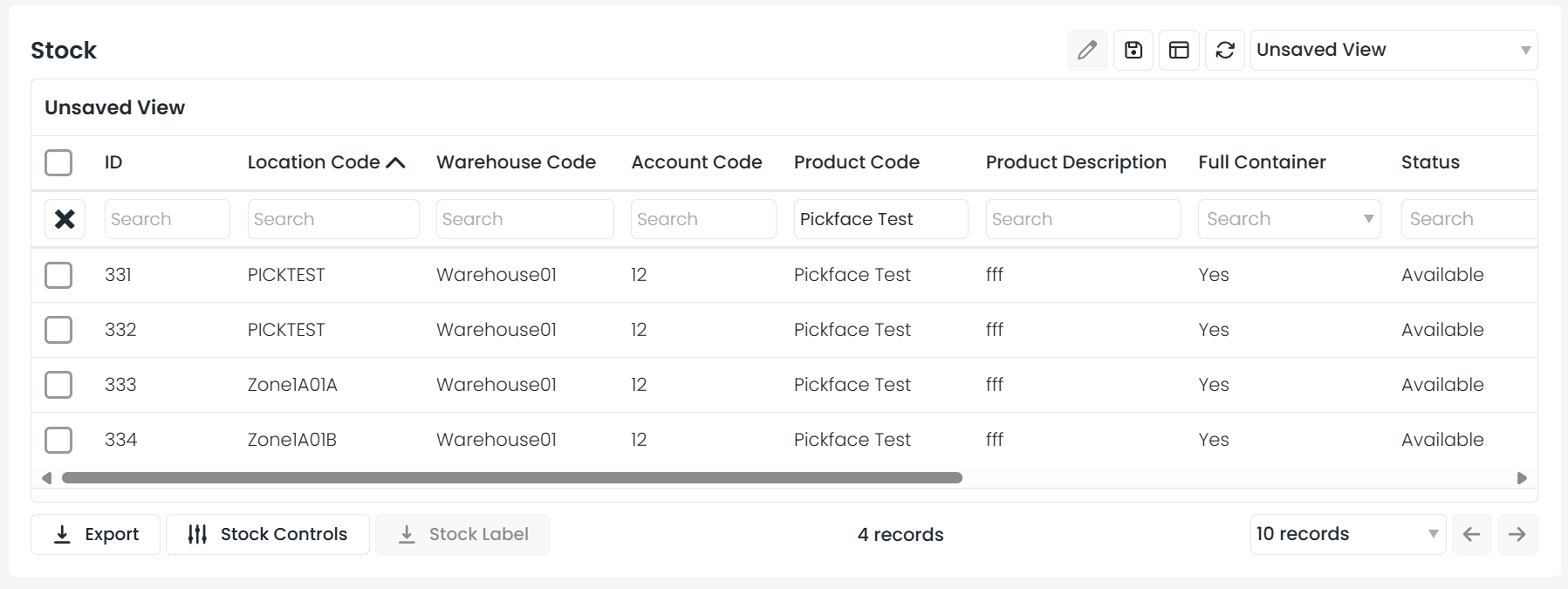Tick the select-all checkbox in header

(58, 162)
